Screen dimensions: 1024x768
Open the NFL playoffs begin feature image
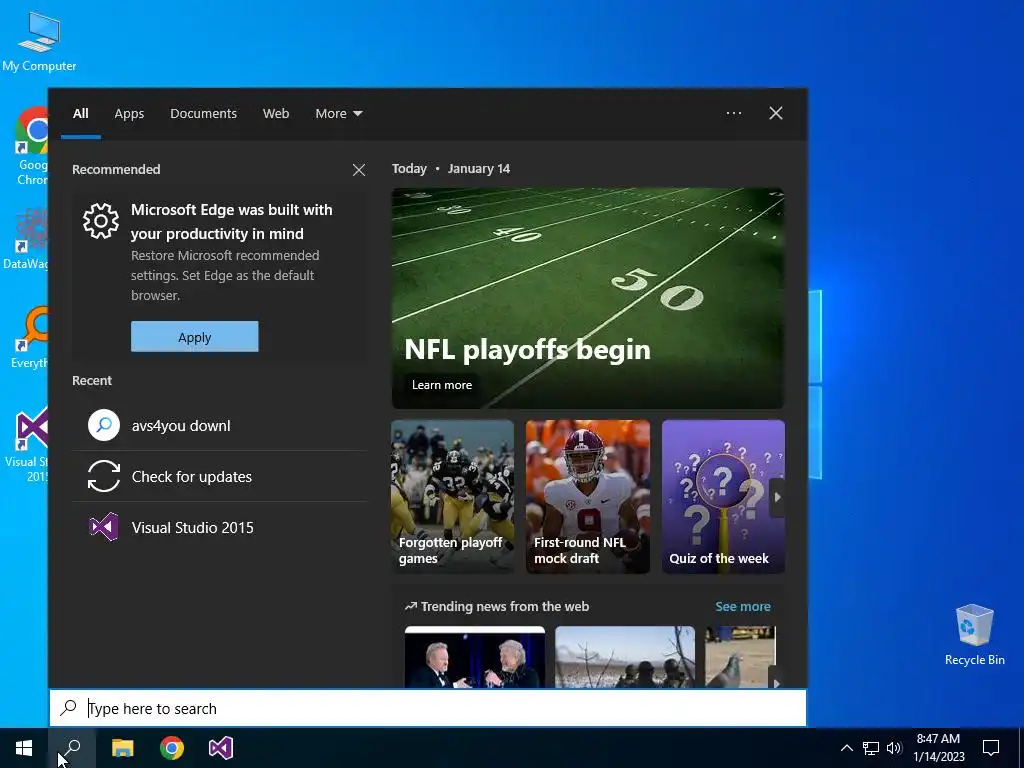tap(588, 298)
